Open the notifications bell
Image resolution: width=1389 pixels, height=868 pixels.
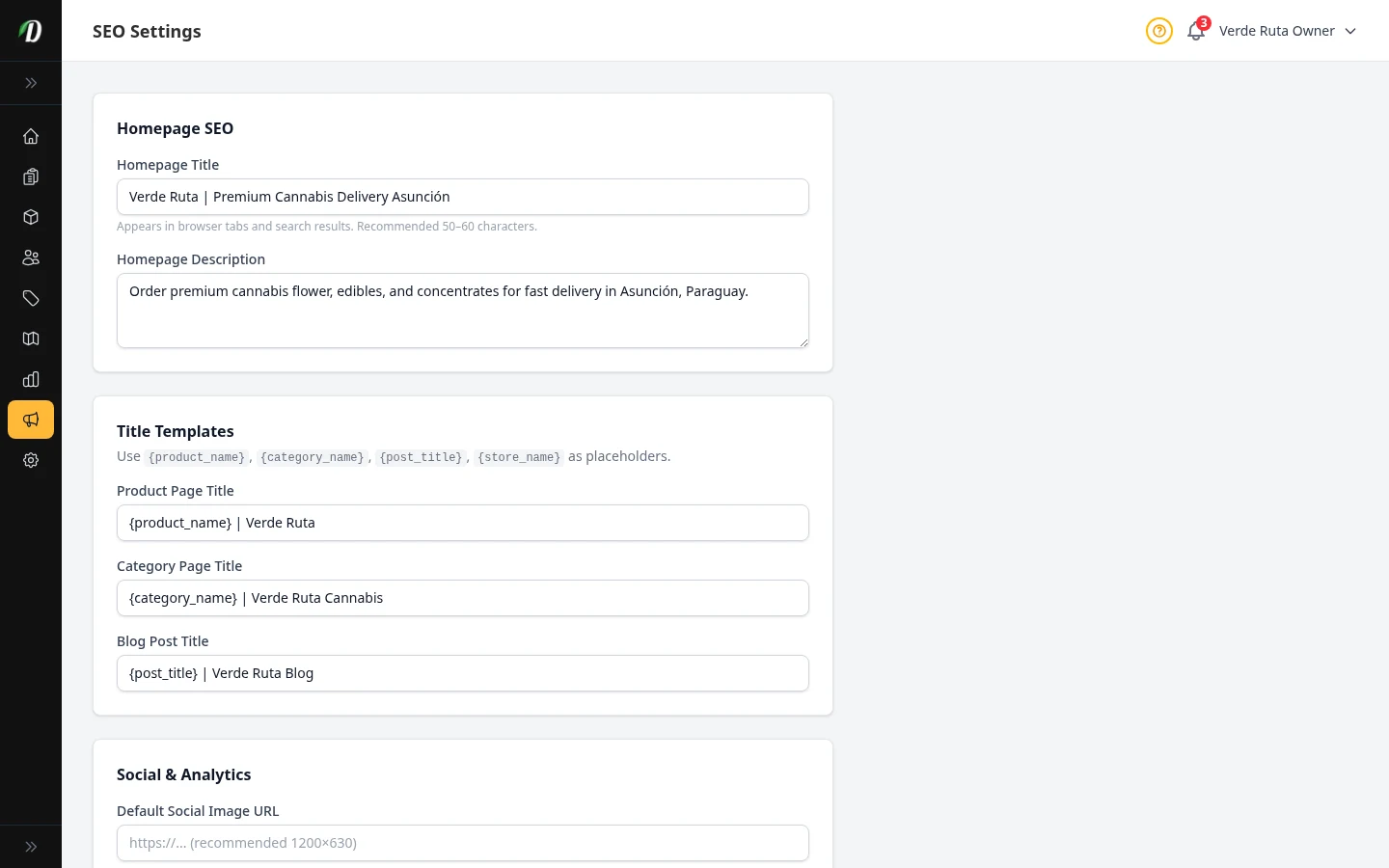pos(1196,31)
